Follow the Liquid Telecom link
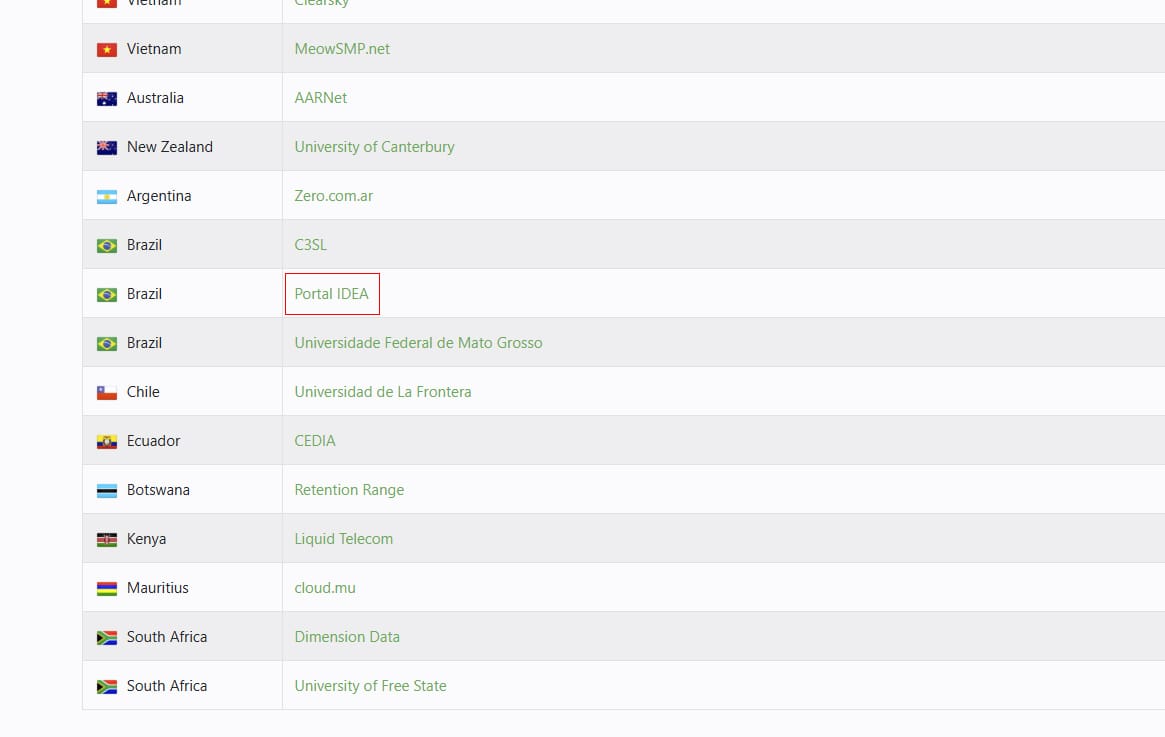 [x=344, y=539]
